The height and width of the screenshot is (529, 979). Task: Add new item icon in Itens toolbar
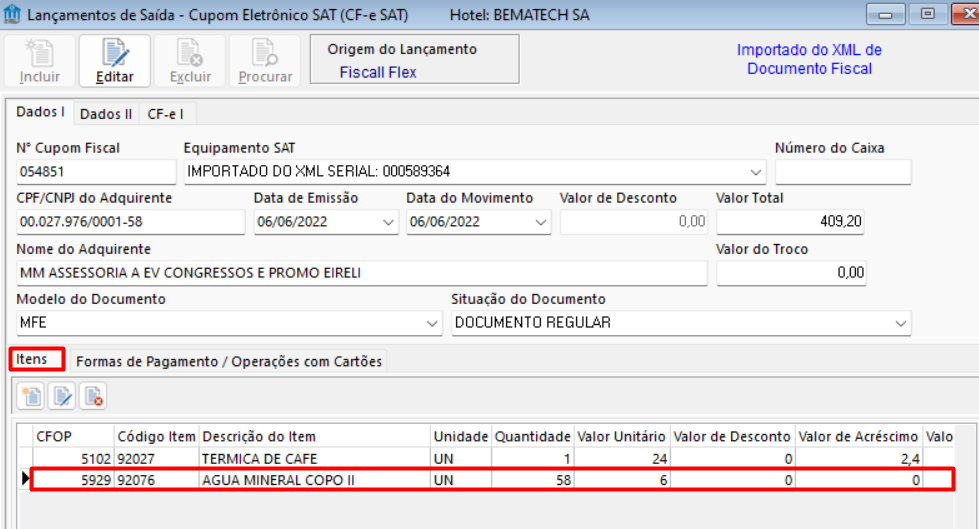[31, 397]
